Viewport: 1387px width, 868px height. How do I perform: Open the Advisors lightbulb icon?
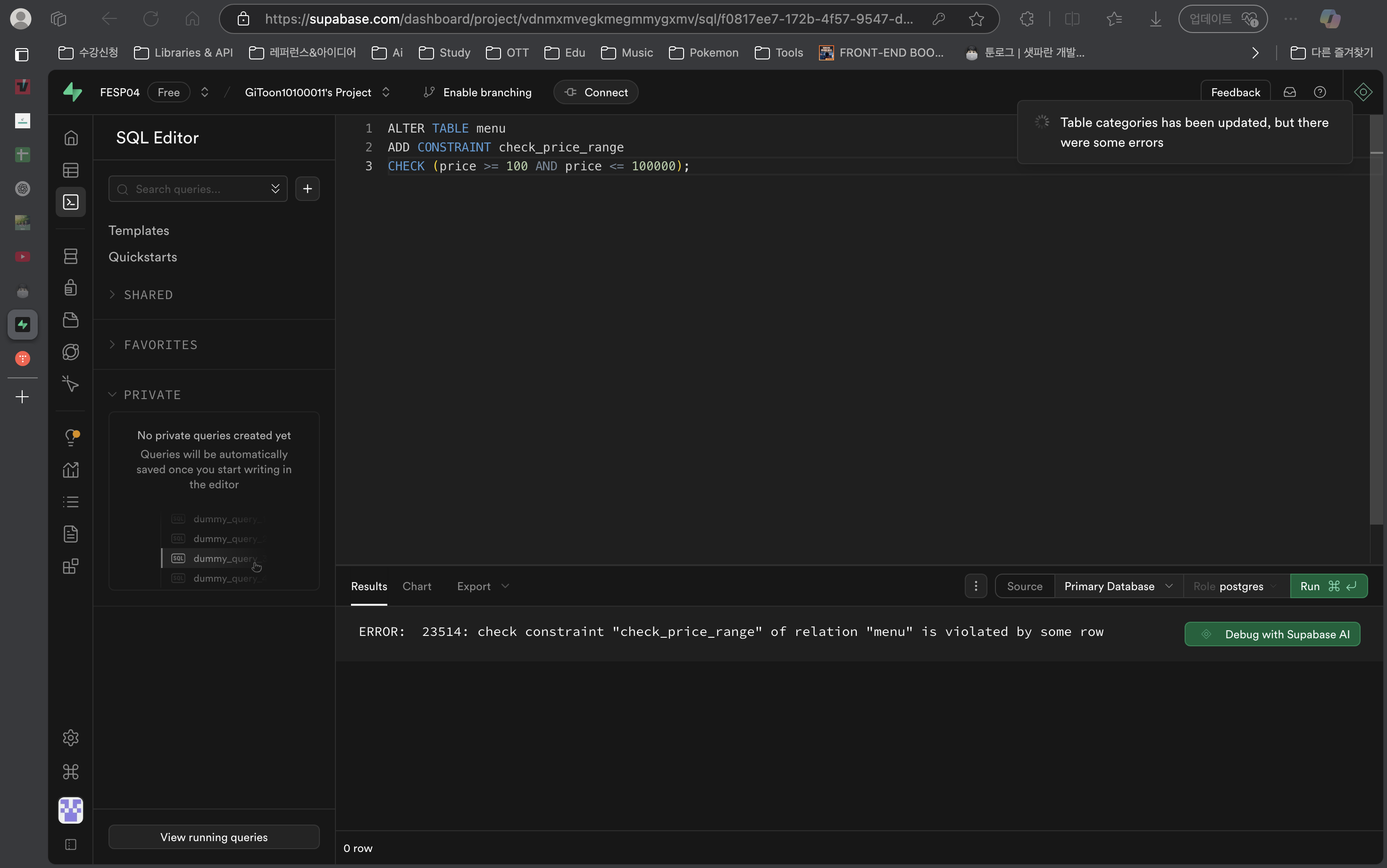[71, 437]
